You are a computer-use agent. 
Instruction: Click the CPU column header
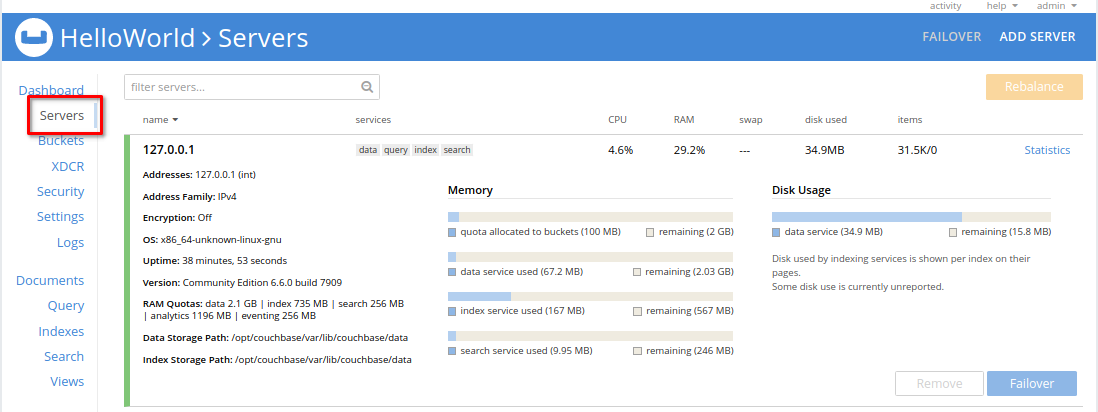click(x=617, y=120)
